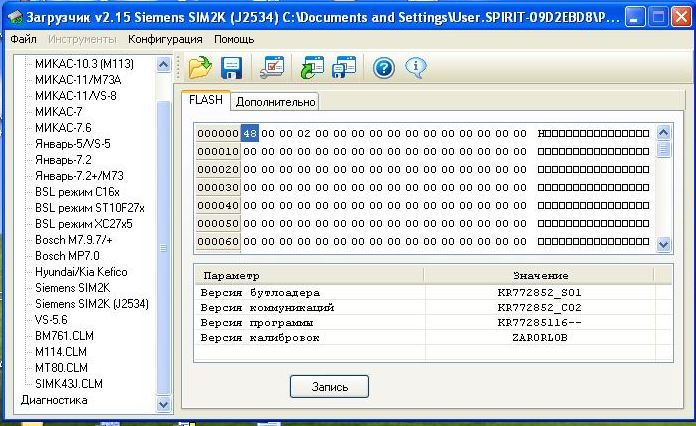Click the Версия коммуникаций row label
Screen dimensions: 696x426
(267, 308)
